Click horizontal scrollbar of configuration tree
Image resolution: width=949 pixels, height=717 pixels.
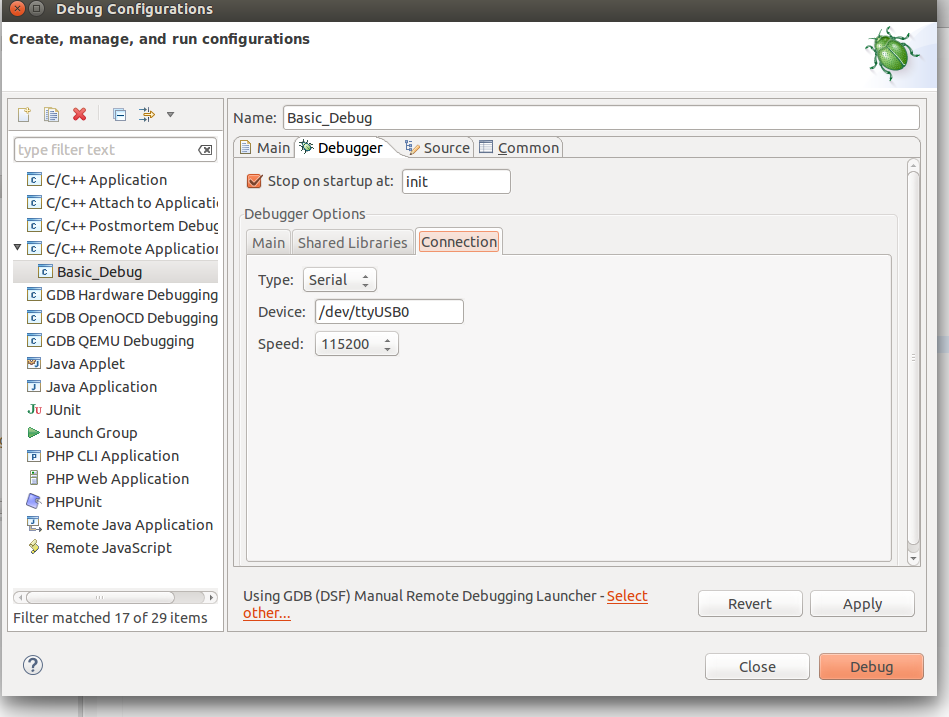(100, 597)
